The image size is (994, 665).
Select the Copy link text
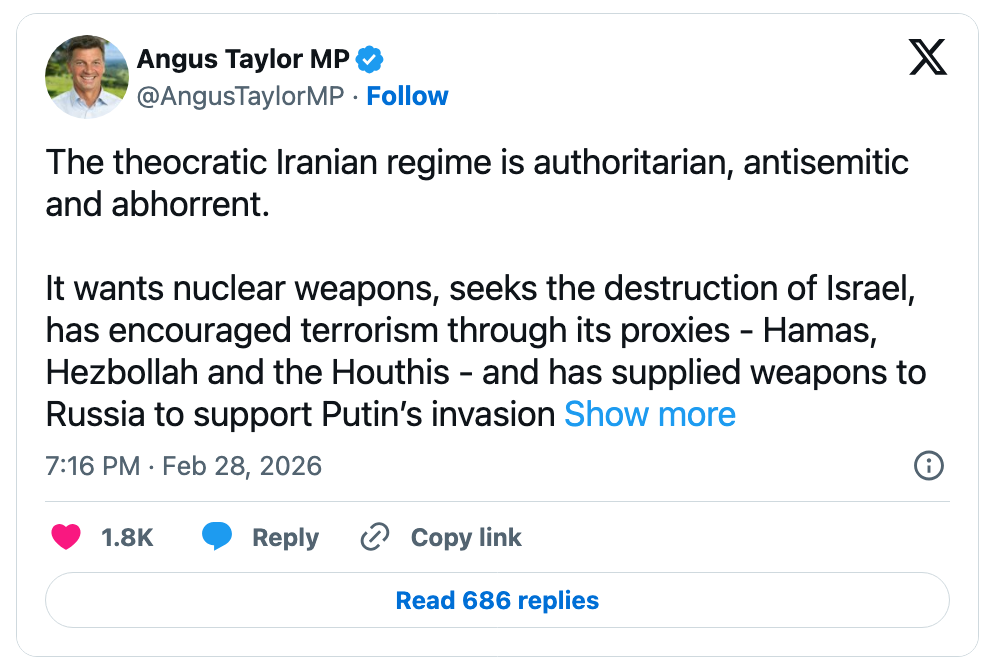coord(466,537)
